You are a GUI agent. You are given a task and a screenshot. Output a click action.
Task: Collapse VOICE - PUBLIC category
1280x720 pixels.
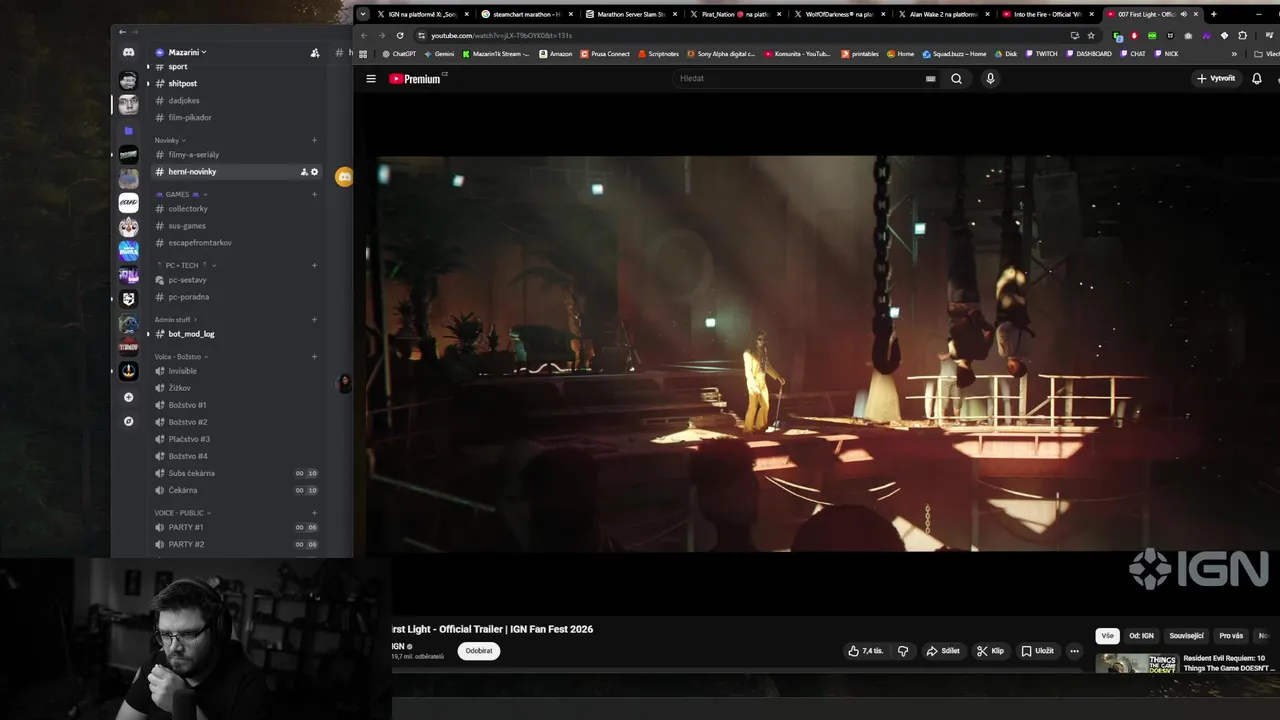coord(182,513)
